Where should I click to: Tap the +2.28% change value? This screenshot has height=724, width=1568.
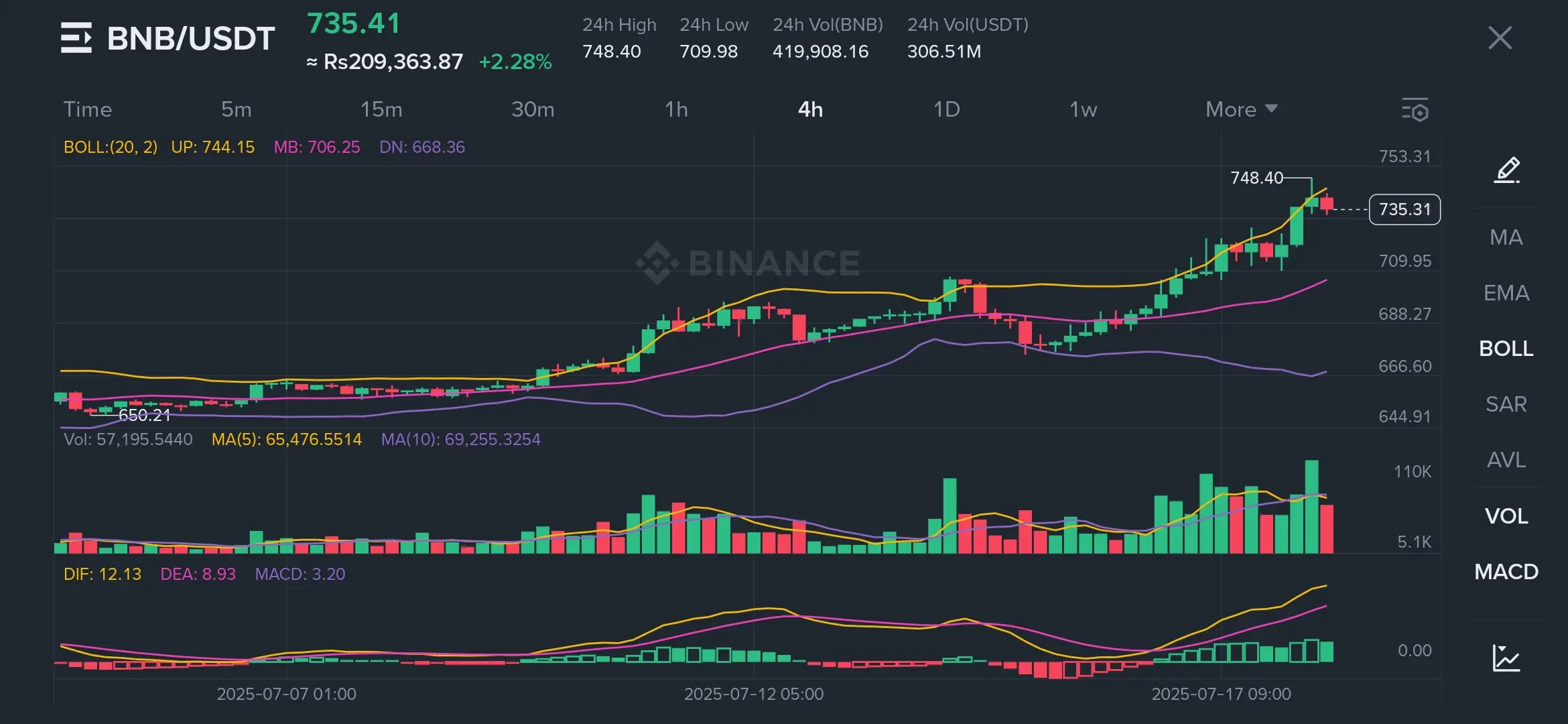click(x=515, y=62)
